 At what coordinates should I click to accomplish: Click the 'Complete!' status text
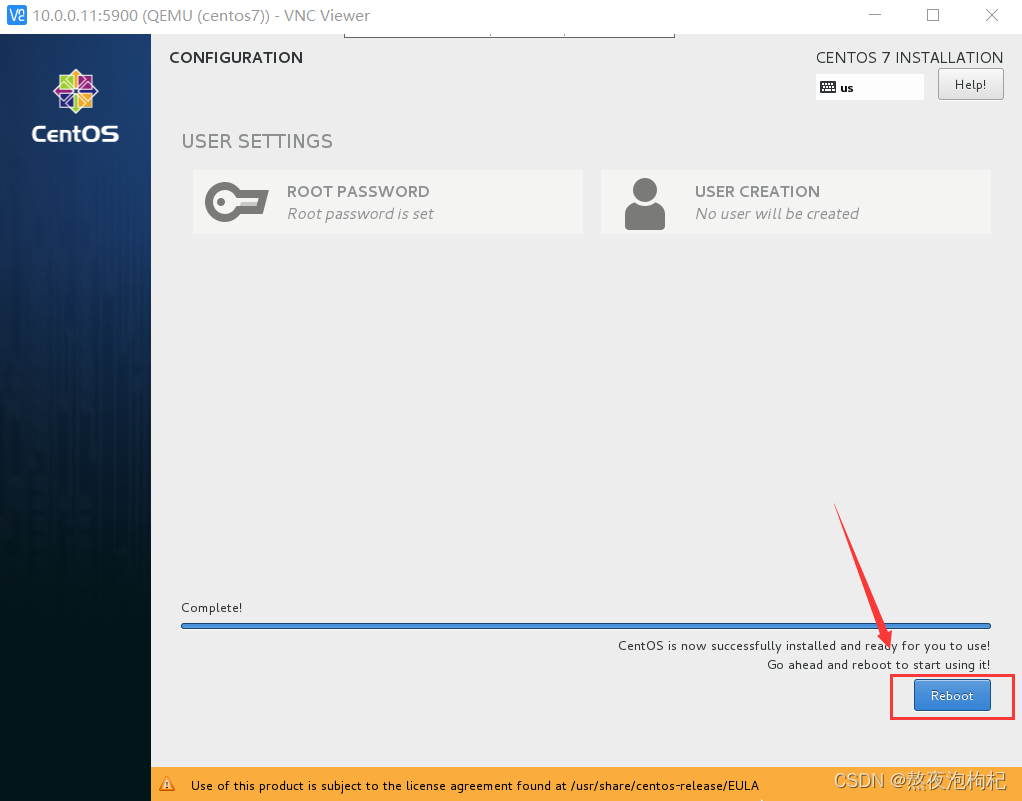[211, 607]
